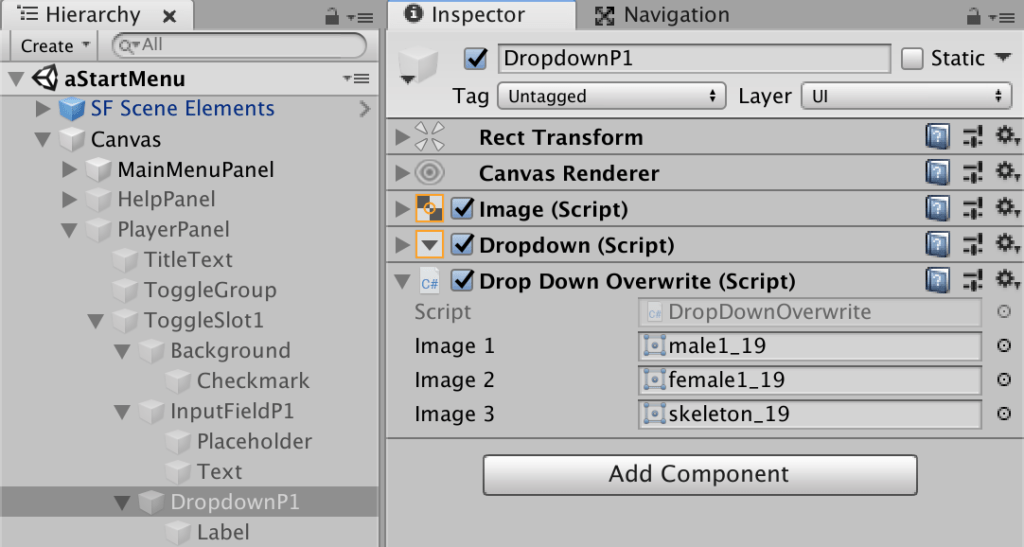Screen dimensions: 1024x547
Task: Open object picker for Image 1 field
Action: [x=1004, y=347]
